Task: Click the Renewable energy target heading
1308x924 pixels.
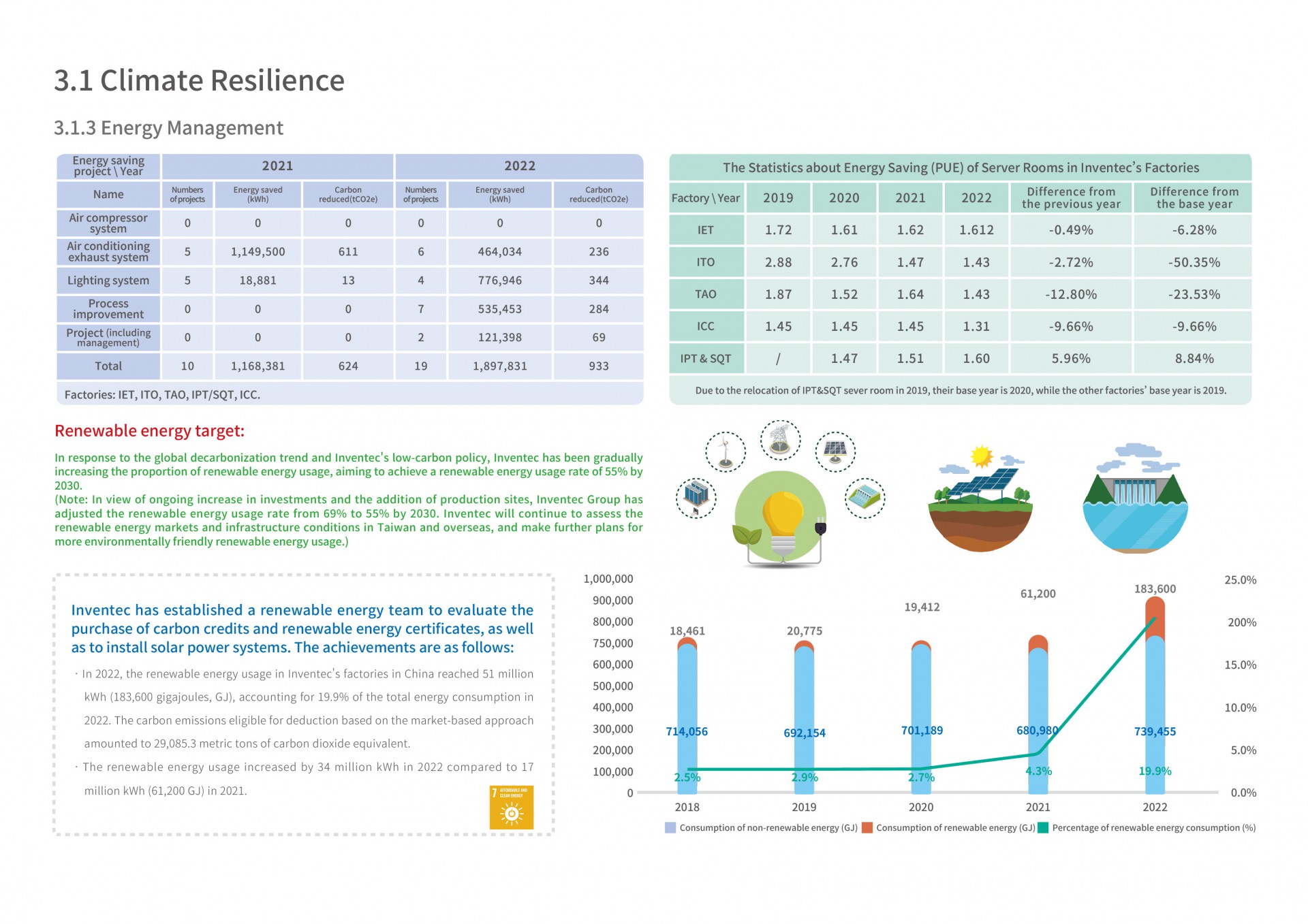Action: pos(149,431)
